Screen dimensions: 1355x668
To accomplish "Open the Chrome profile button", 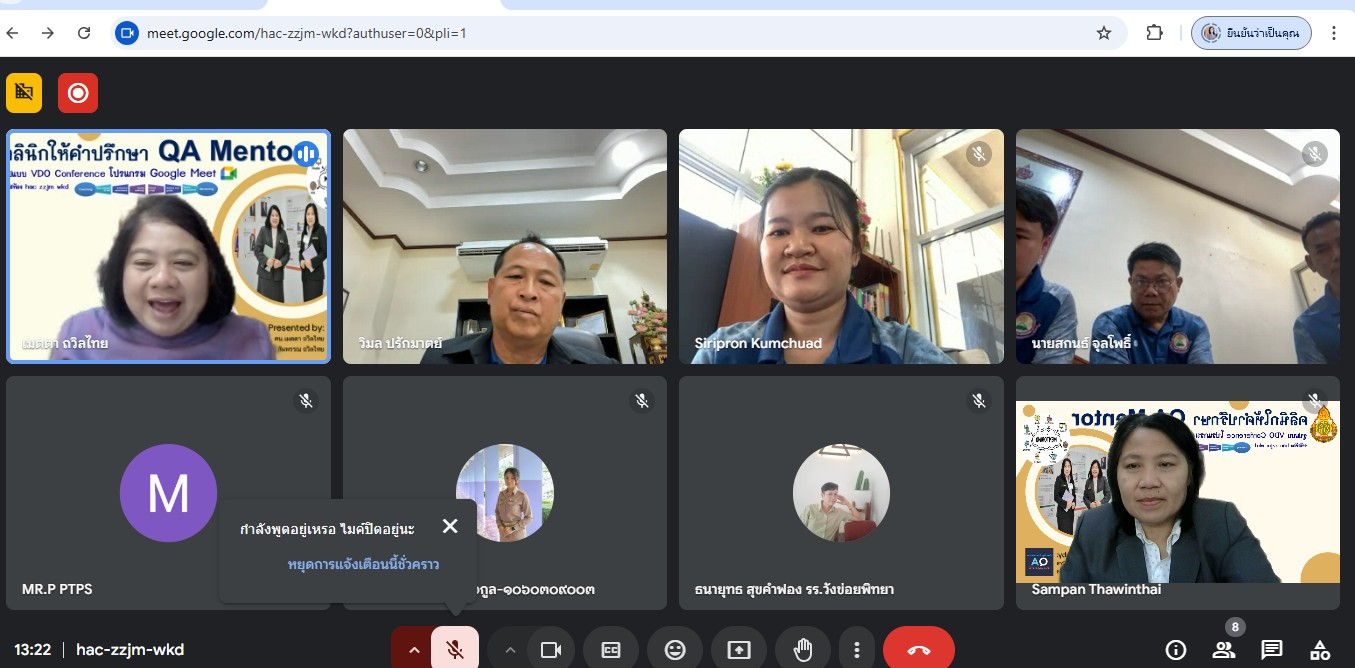I will (x=1251, y=33).
